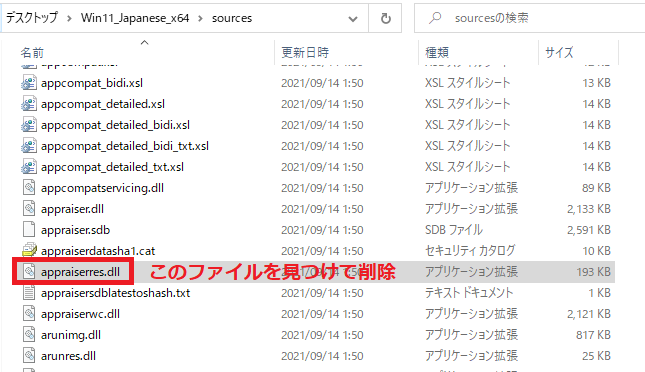Click the appraiser.sdb blank file icon
This screenshot has width=645, height=372.
click(29, 230)
